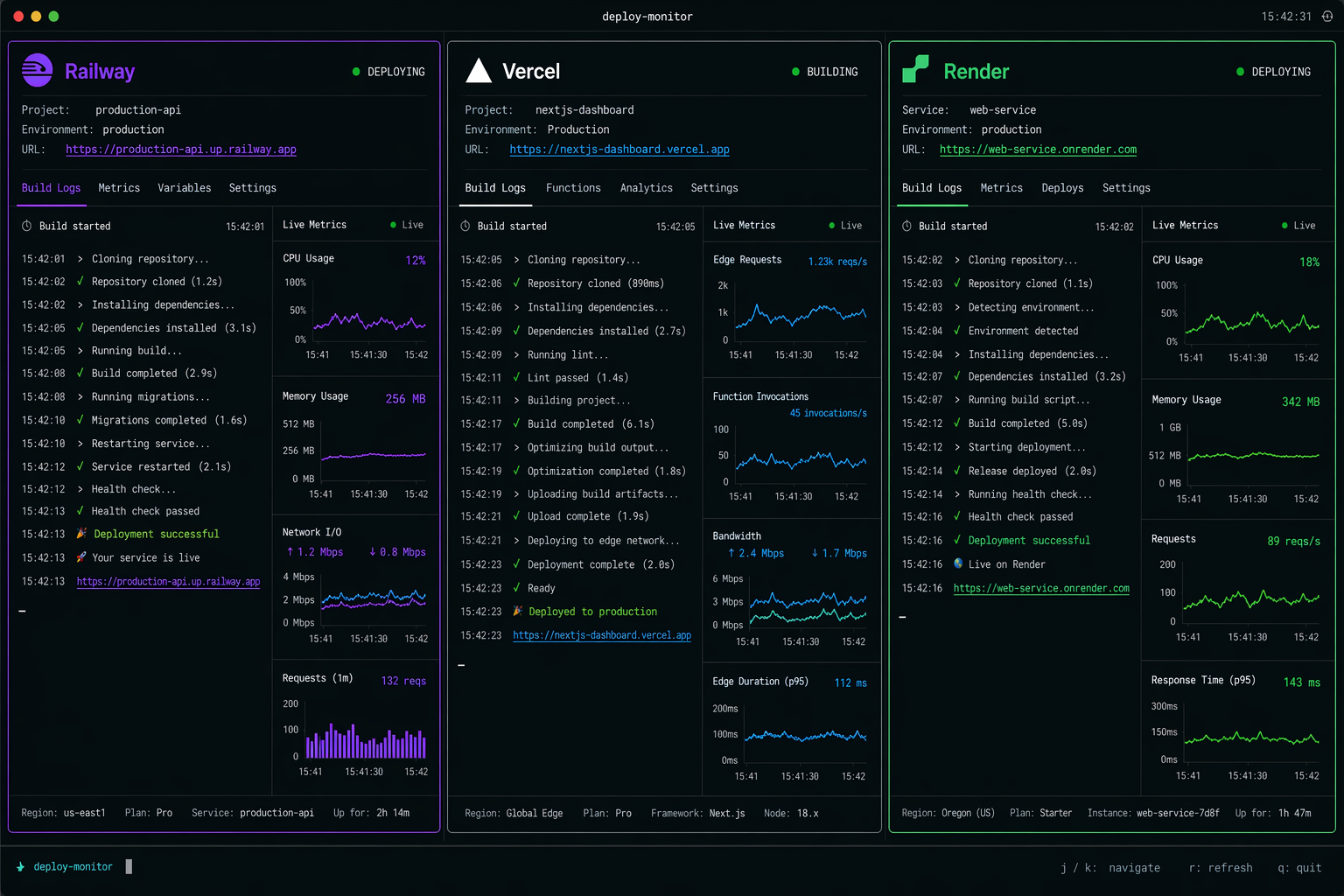The width and height of the screenshot is (1344, 896).
Task: Click Live indicator in Render Live Metrics
Action: (x=1298, y=225)
